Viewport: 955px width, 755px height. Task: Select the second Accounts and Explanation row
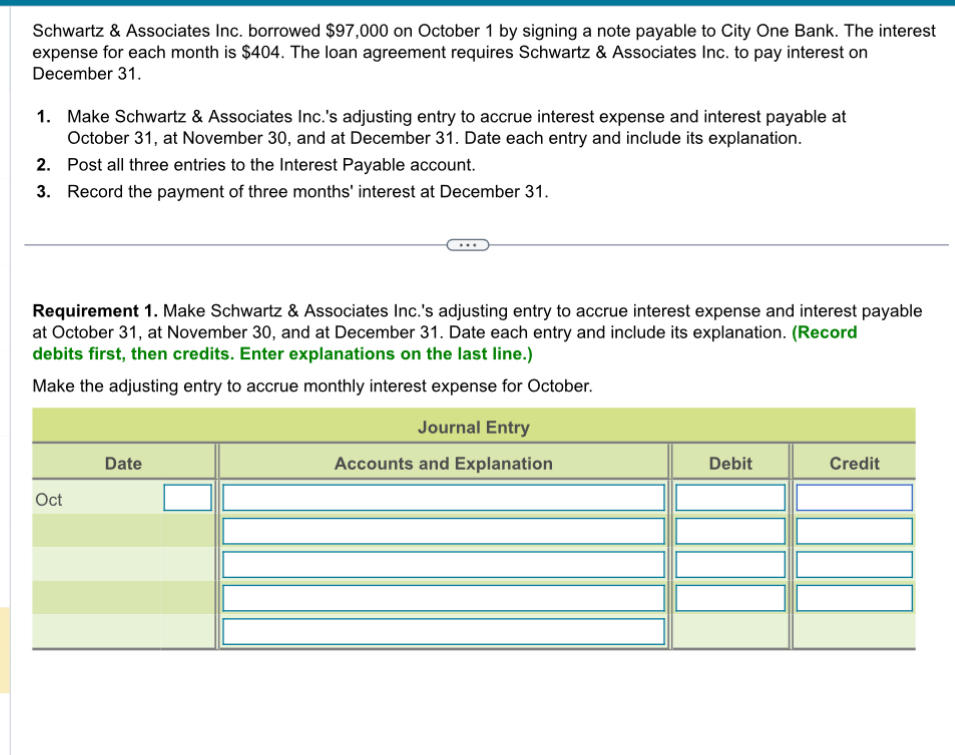click(x=444, y=530)
